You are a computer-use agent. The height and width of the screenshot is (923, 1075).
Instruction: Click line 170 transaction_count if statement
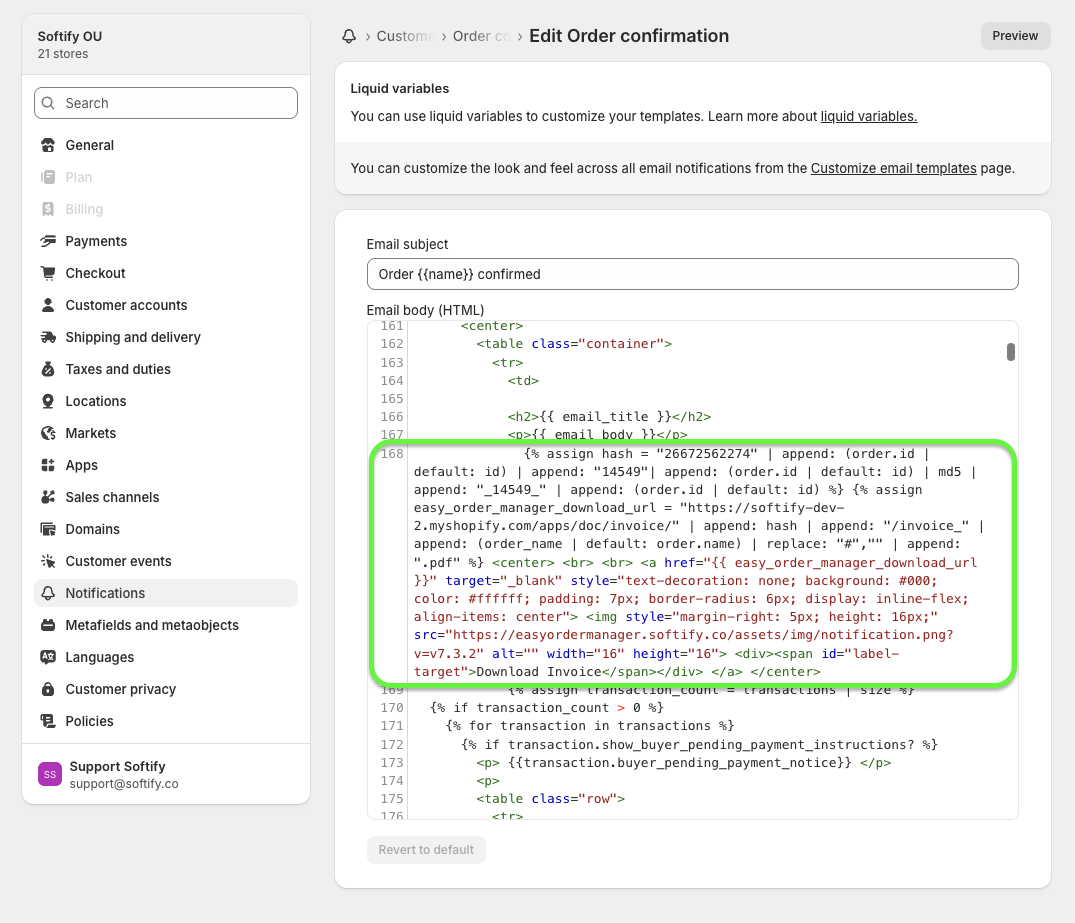pyautogui.click(x=546, y=708)
